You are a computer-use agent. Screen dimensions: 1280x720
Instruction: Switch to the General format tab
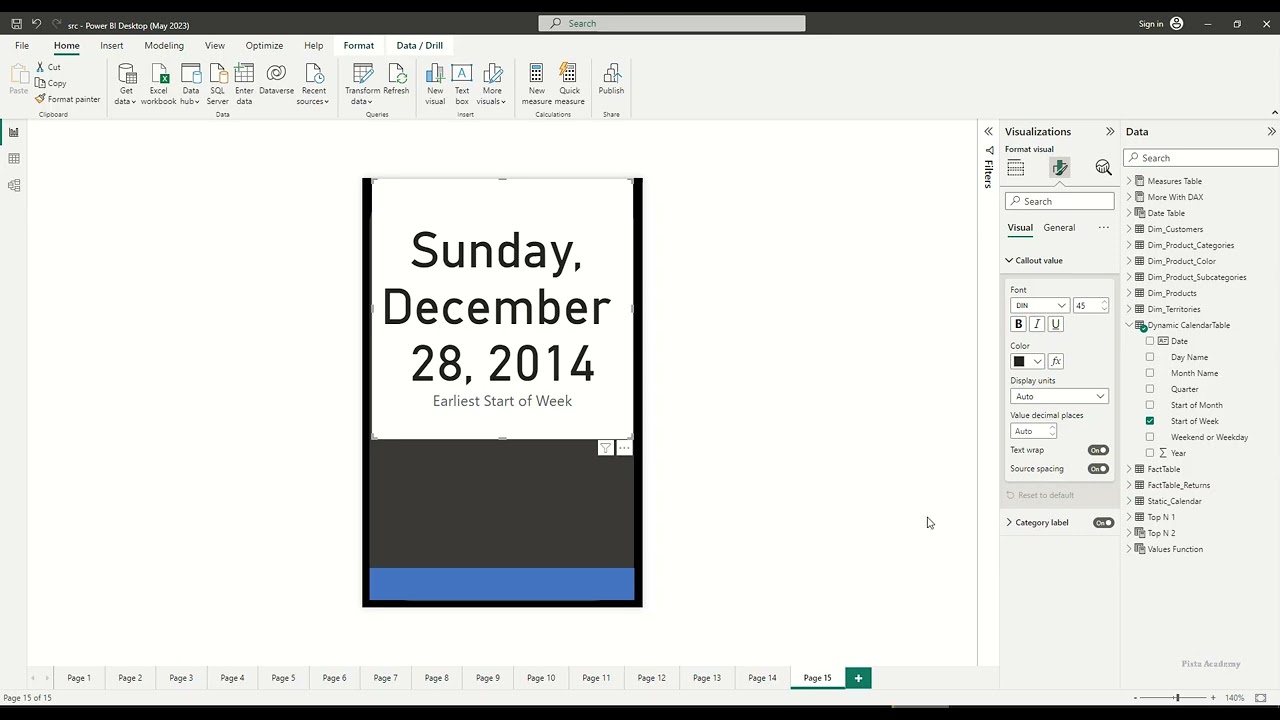coord(1059,228)
